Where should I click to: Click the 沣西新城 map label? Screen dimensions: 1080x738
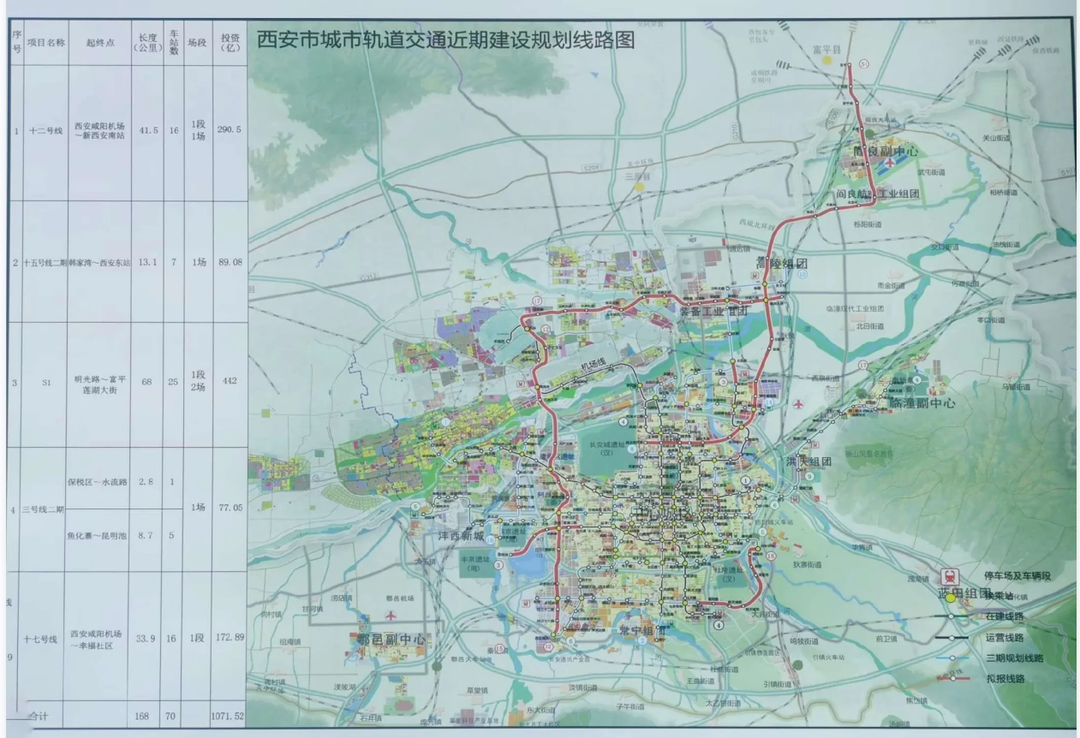[x=461, y=536]
